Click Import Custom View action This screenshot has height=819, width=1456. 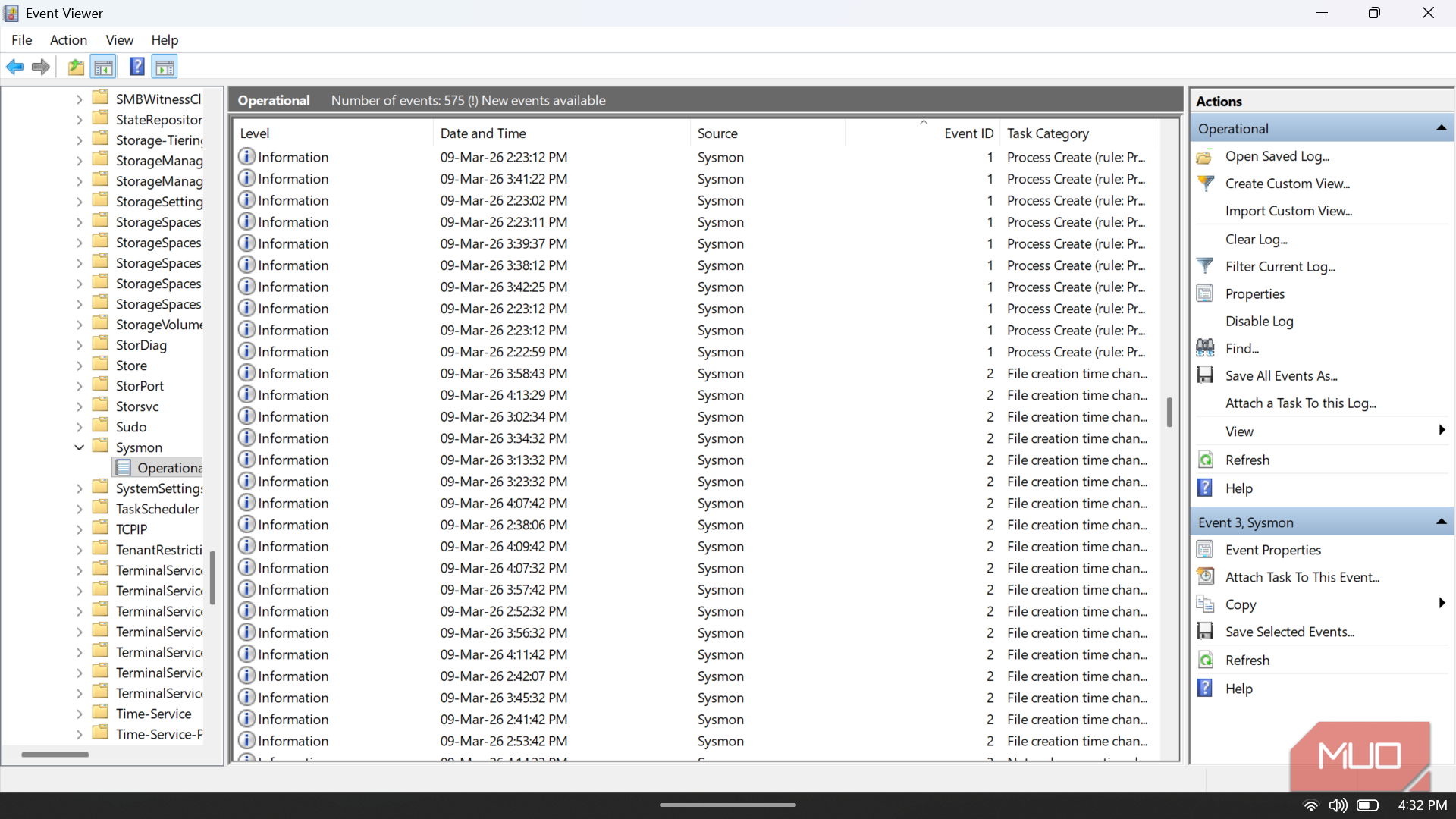click(1288, 212)
